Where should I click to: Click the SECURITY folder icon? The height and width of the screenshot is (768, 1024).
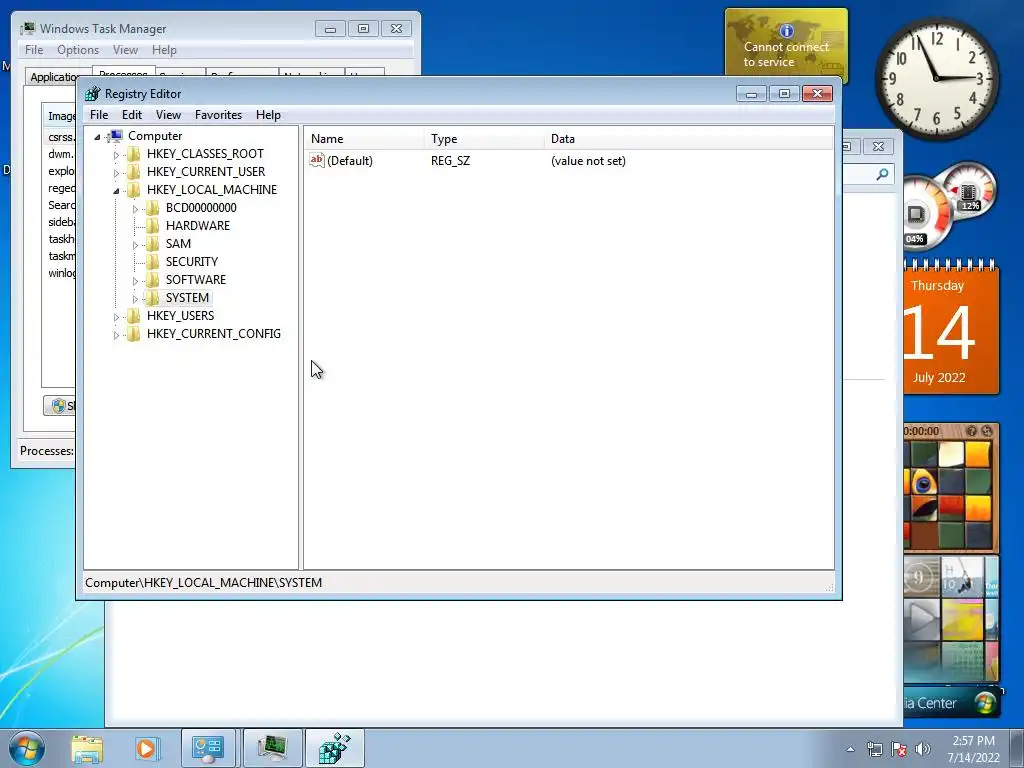click(x=152, y=261)
